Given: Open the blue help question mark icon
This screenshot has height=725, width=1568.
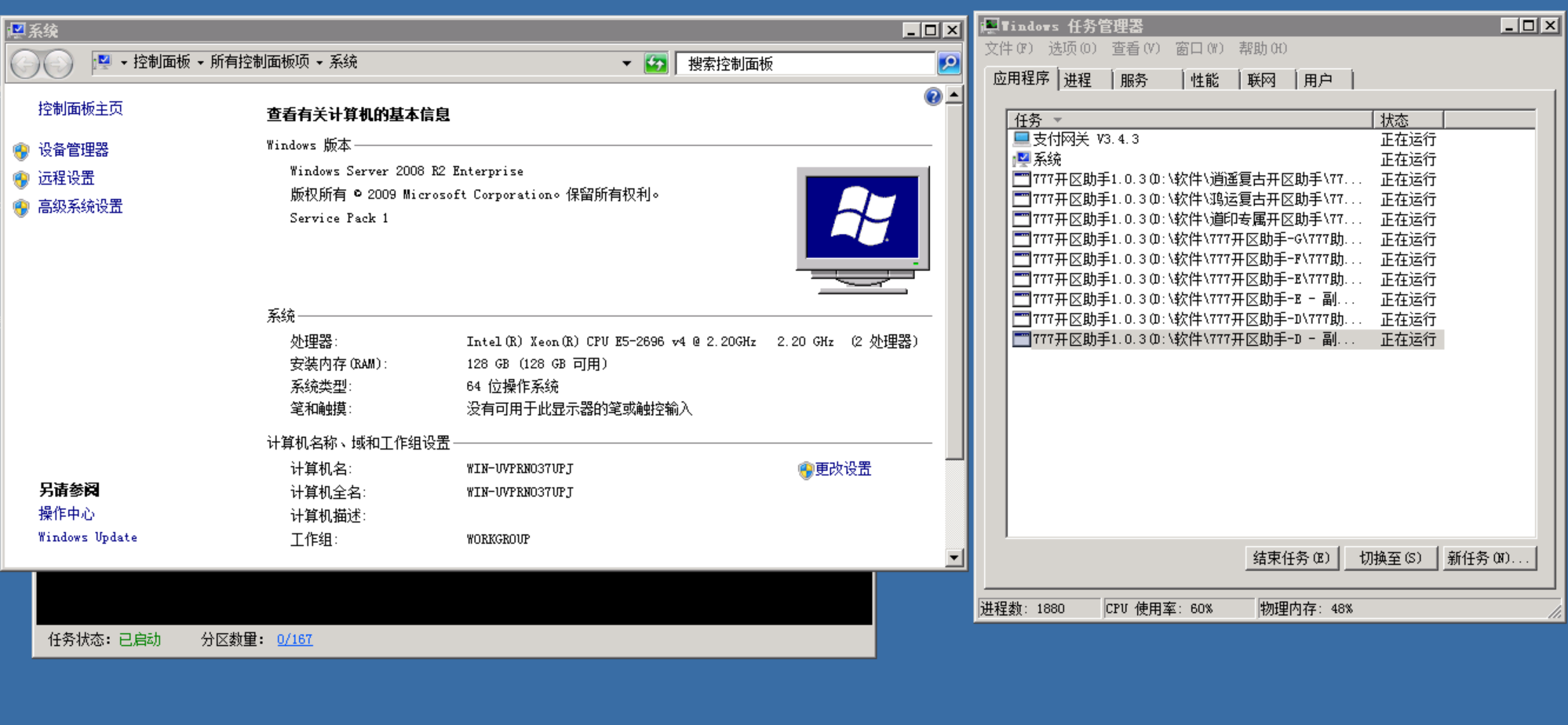Looking at the screenshot, I should click(x=932, y=97).
